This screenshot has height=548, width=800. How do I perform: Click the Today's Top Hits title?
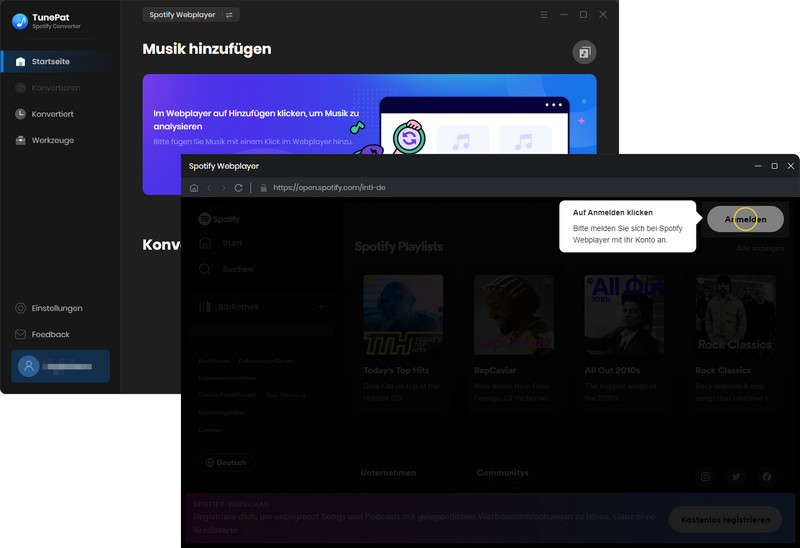click(x=396, y=370)
